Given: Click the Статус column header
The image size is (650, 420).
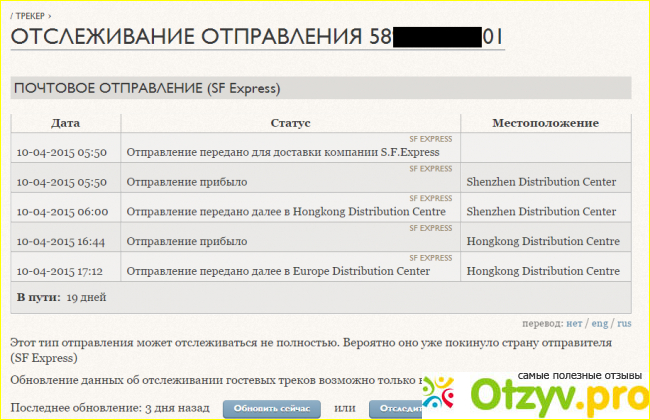Looking at the screenshot, I should 290,123.
